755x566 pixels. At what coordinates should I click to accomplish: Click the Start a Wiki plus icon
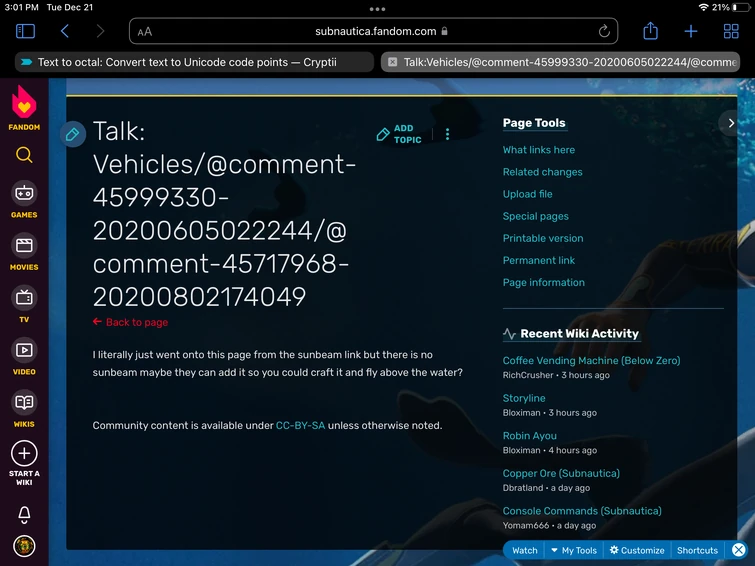tap(24, 453)
